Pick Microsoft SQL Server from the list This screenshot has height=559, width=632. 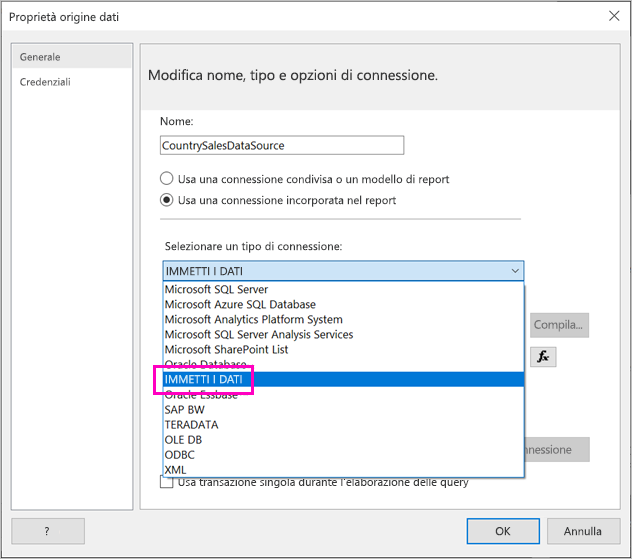(x=343, y=289)
